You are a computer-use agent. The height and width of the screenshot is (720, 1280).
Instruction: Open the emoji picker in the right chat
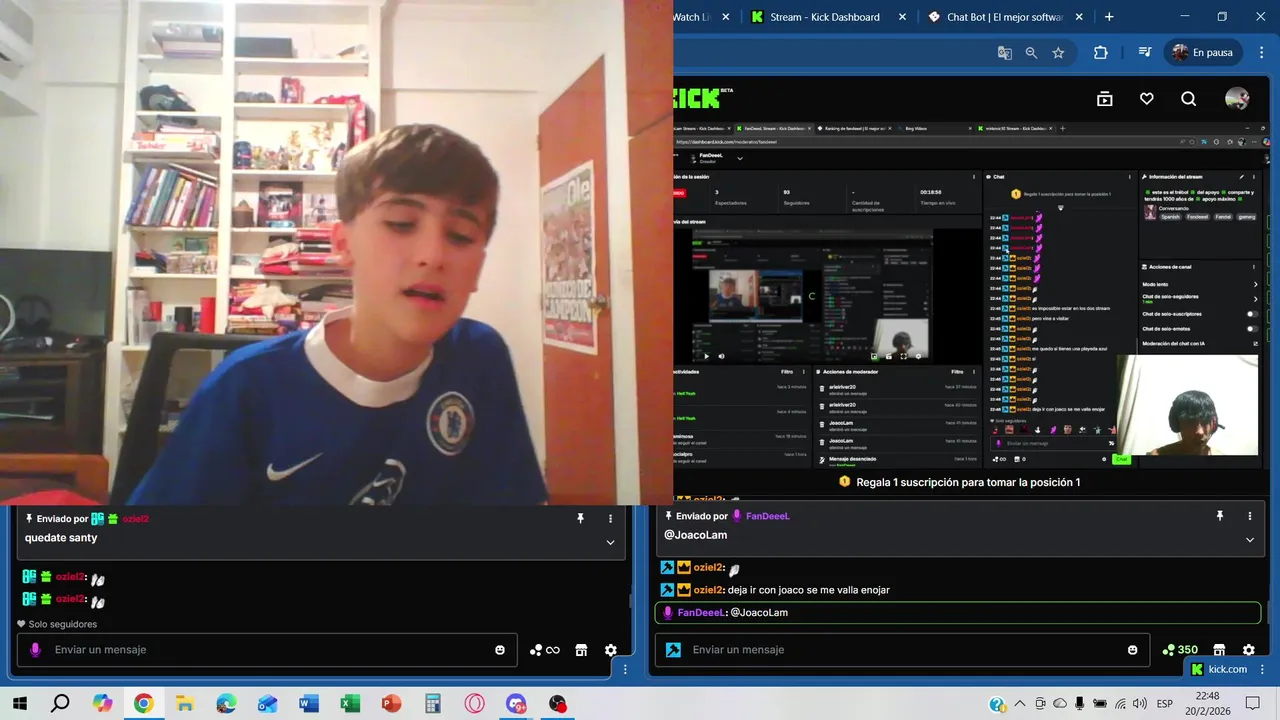(x=1133, y=650)
